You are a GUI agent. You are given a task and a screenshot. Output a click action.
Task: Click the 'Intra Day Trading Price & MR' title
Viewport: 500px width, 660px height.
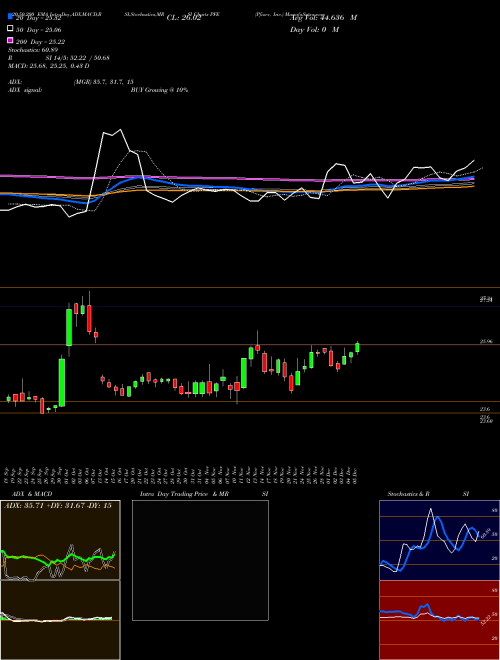tap(184, 494)
